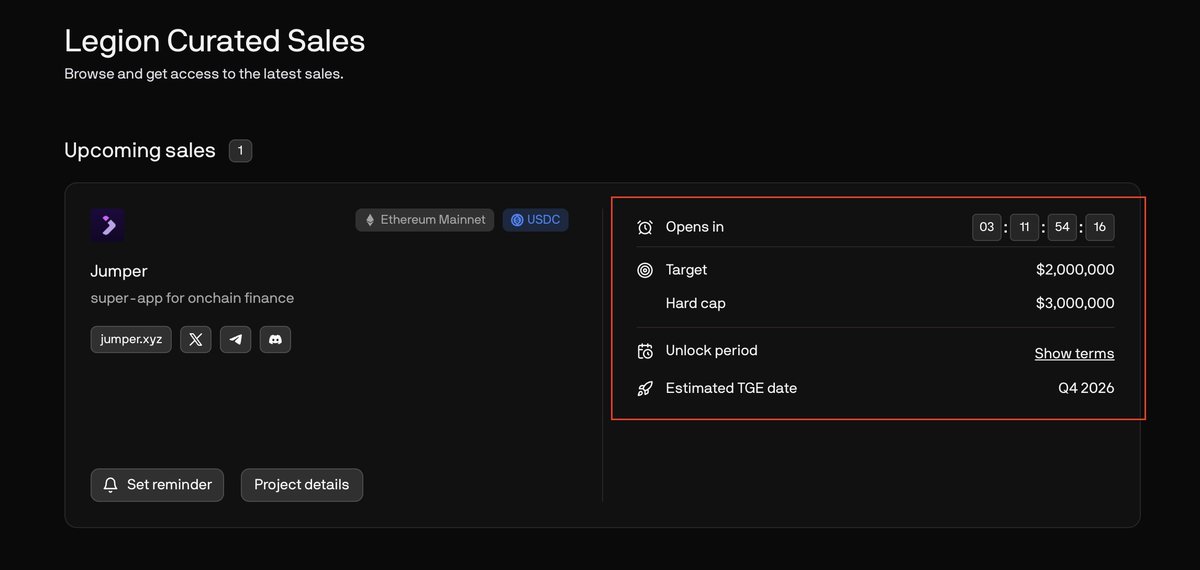The width and height of the screenshot is (1200, 570).
Task: Click the Opens in label
Action: pos(695,227)
